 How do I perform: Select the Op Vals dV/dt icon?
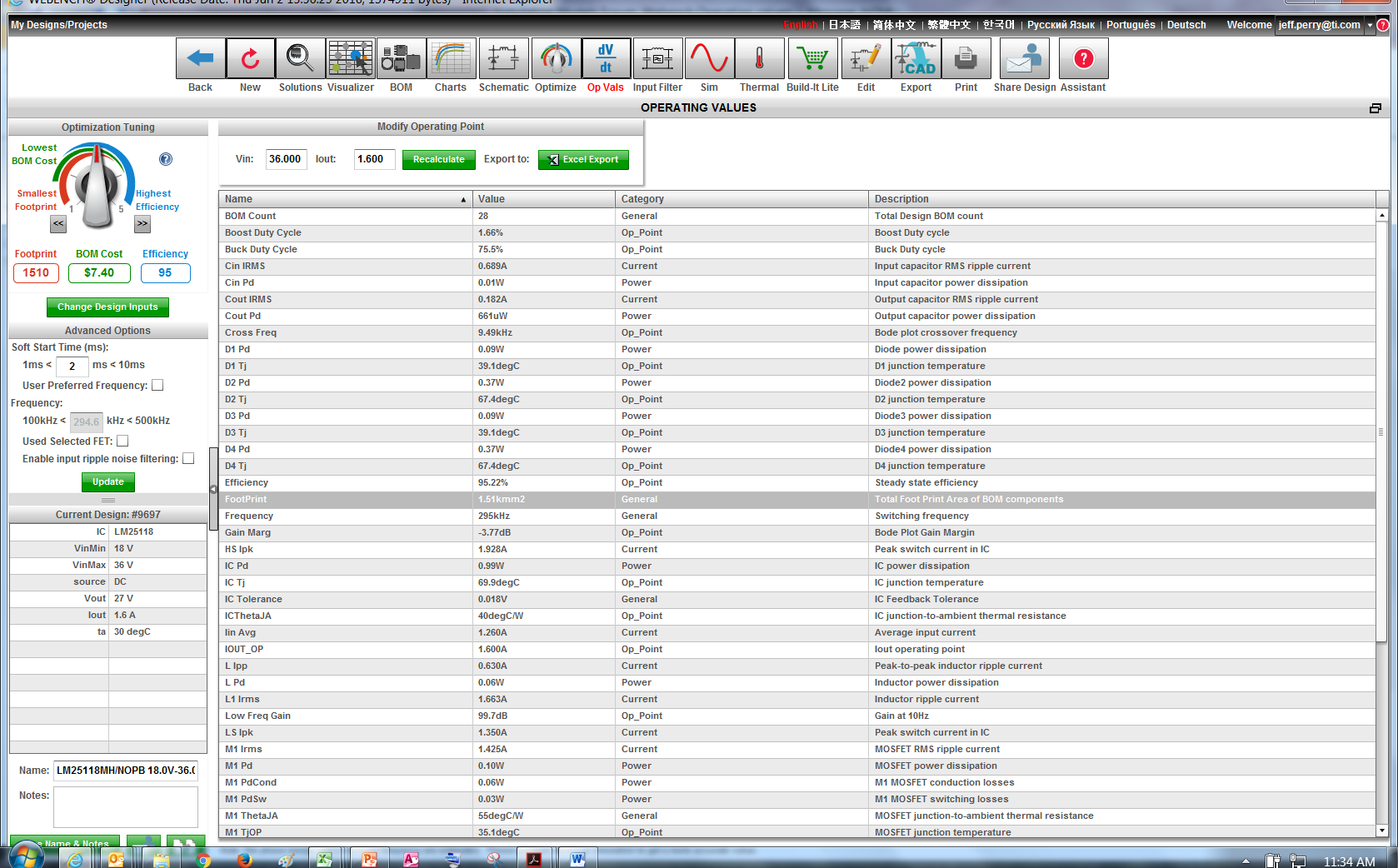point(606,58)
